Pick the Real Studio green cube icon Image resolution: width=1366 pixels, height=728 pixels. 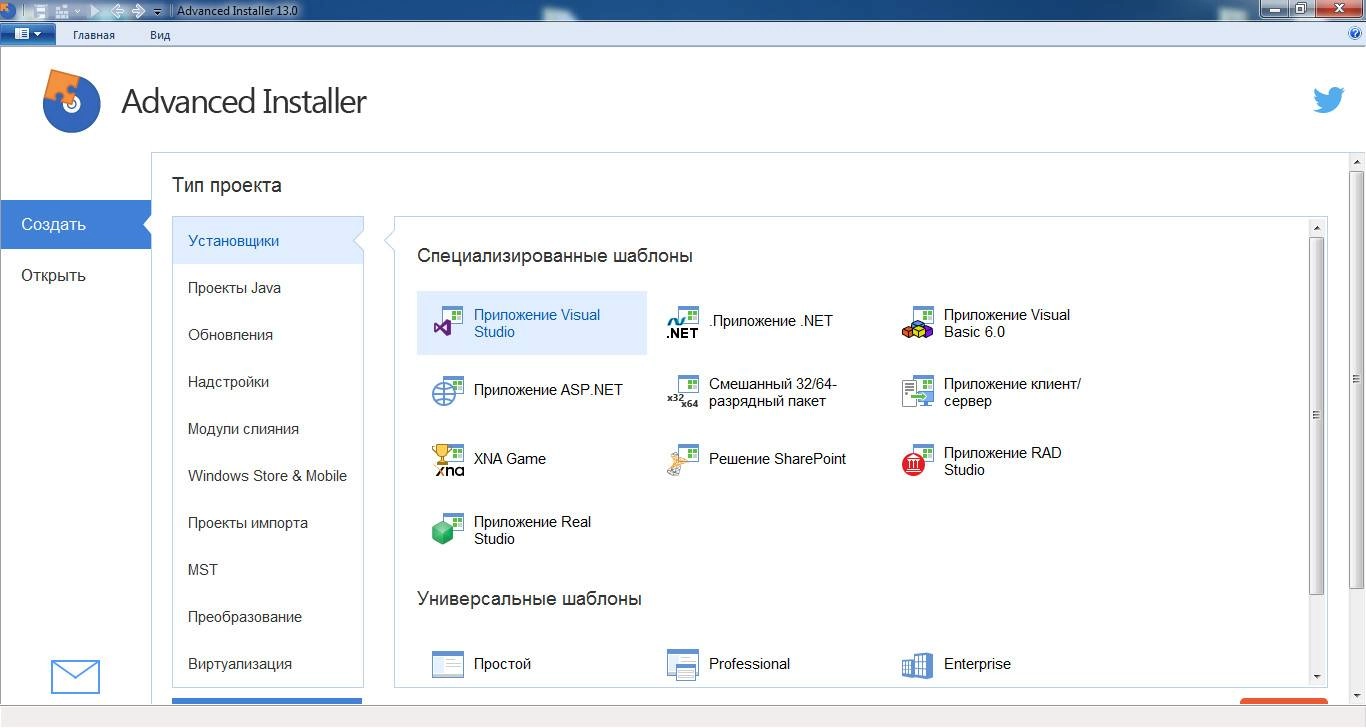pos(447,529)
